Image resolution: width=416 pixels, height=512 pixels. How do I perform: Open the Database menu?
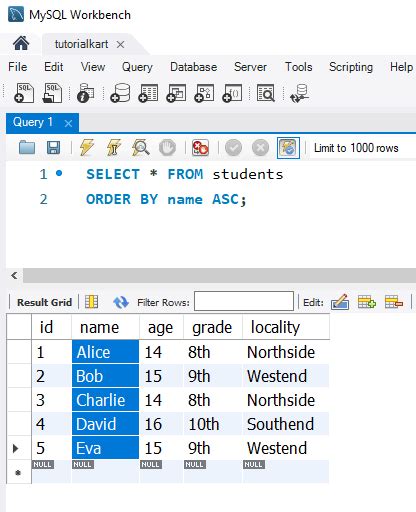click(194, 67)
